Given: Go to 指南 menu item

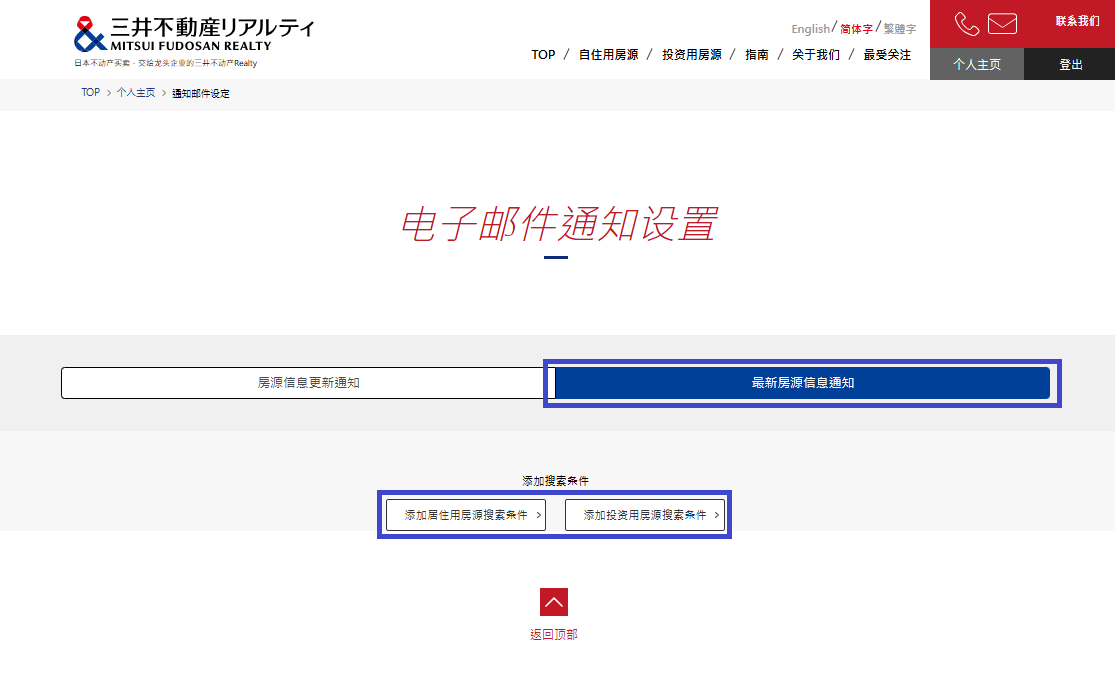Looking at the screenshot, I should click(x=757, y=55).
